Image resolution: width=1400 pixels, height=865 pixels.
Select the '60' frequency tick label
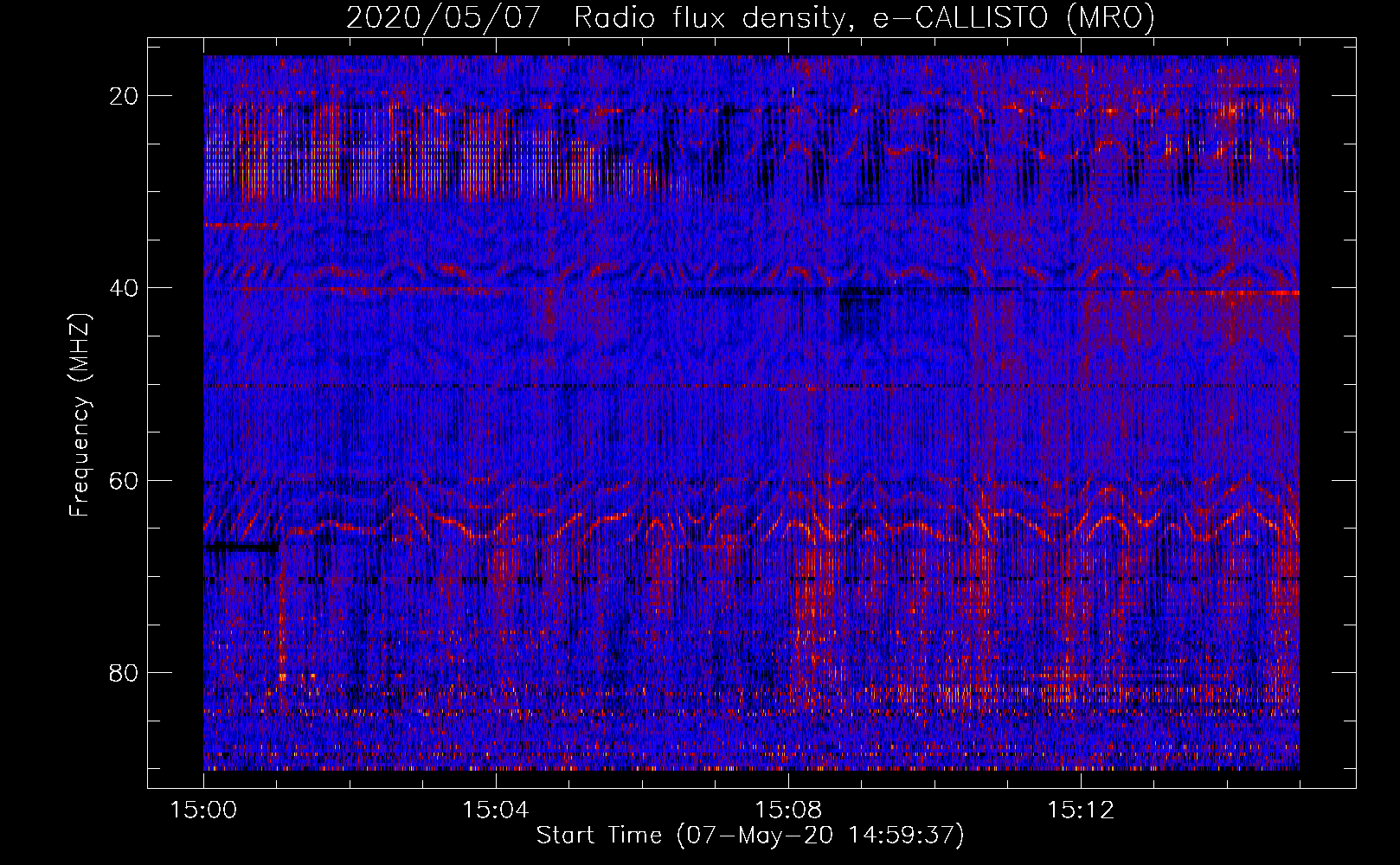(x=124, y=480)
